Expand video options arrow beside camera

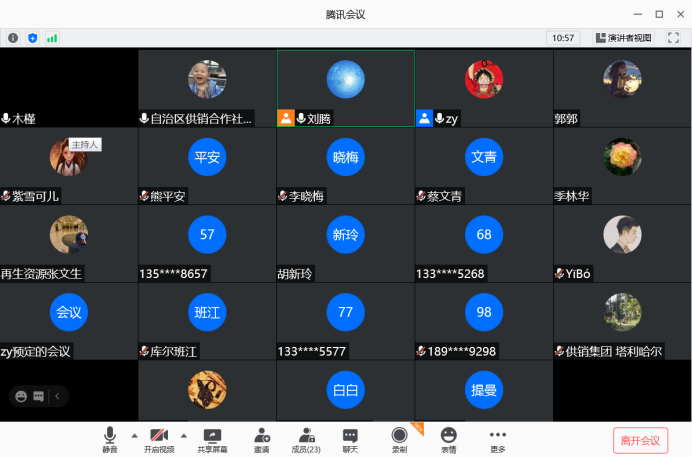(x=184, y=436)
